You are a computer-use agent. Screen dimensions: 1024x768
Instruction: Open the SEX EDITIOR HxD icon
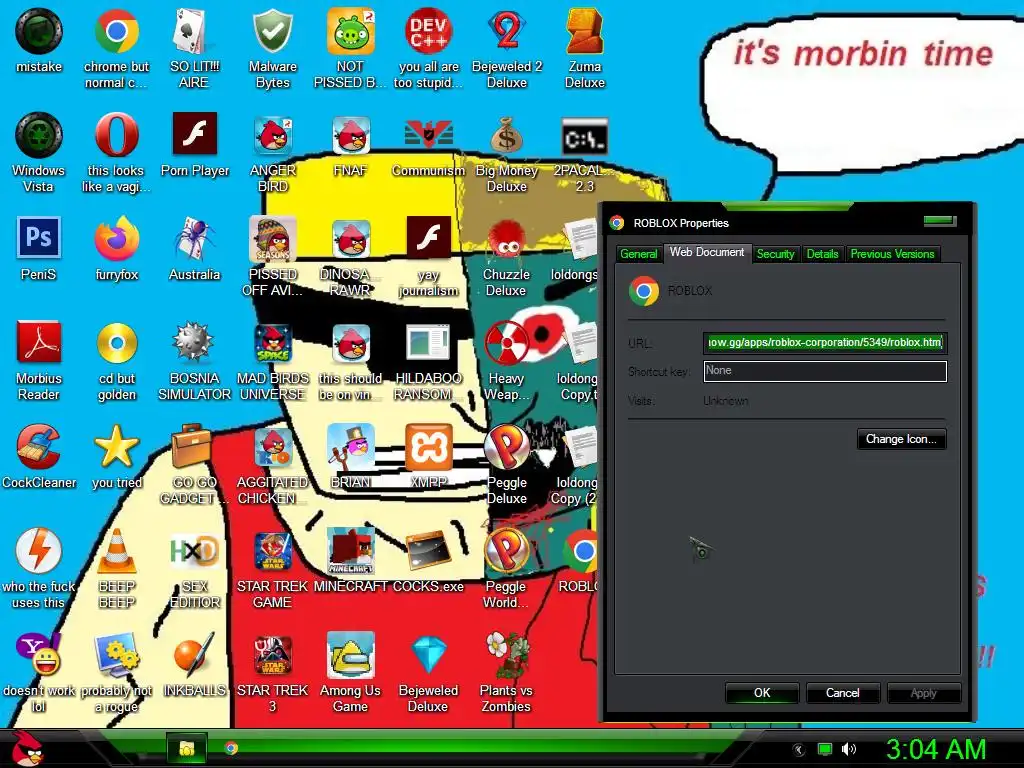pos(194,551)
